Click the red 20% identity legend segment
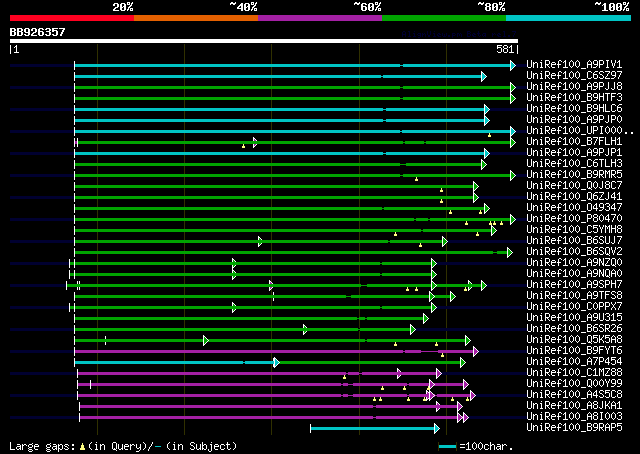This screenshot has height=454, width=640. point(72,18)
